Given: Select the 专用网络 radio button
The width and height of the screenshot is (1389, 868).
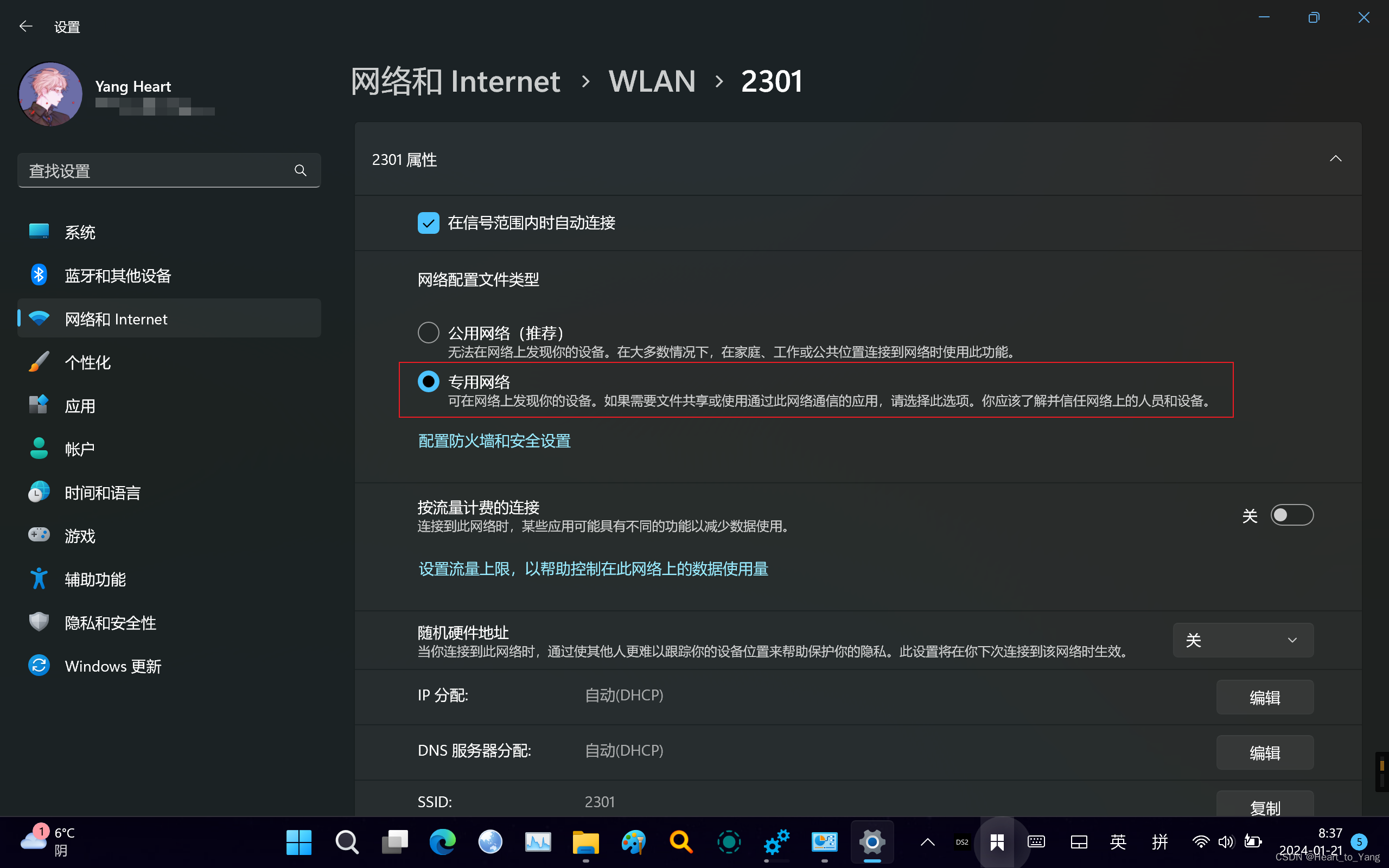Looking at the screenshot, I should (x=428, y=381).
